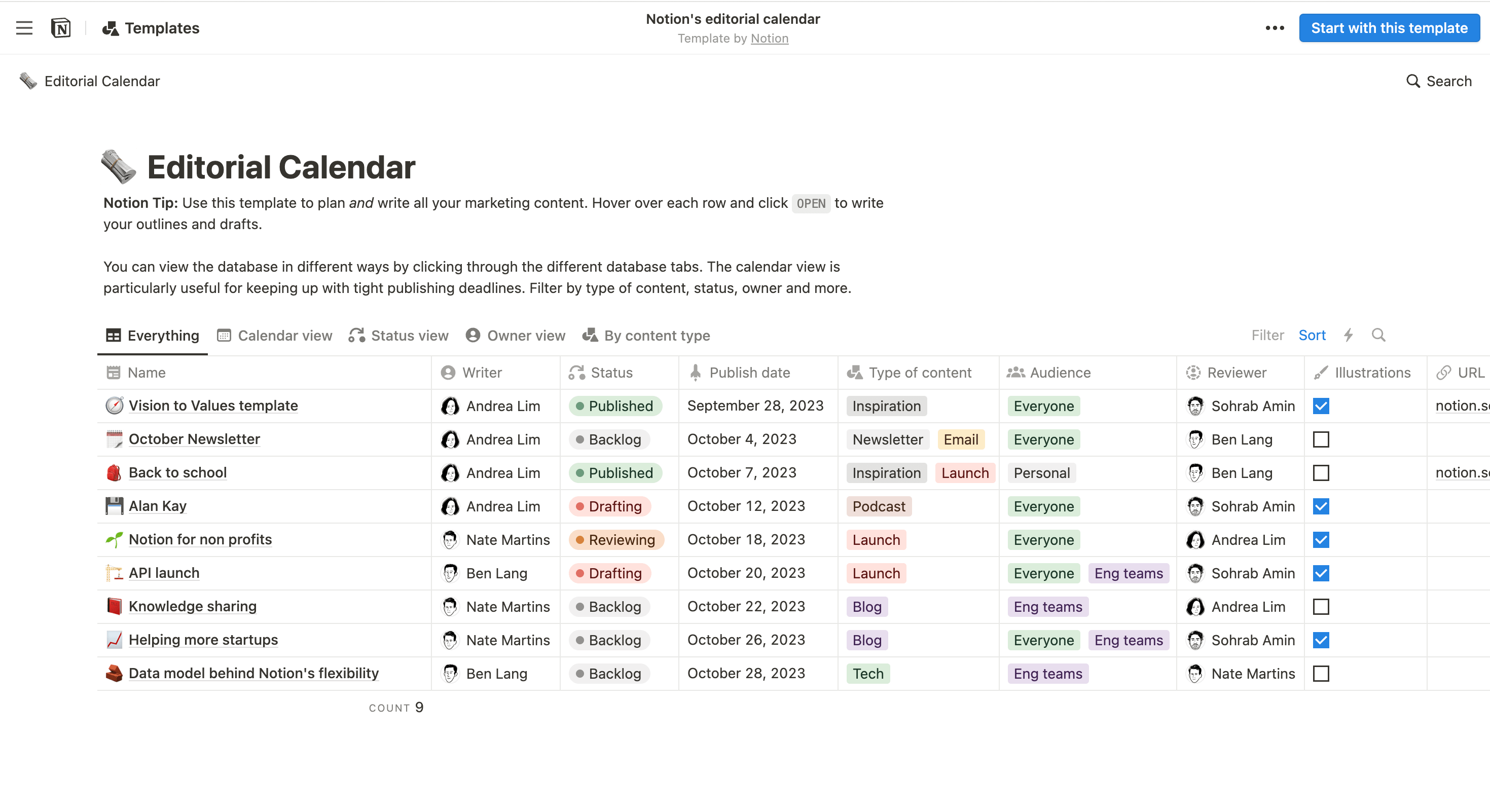This screenshot has height=812, width=1490.
Task: Click the database search magnifier icon
Action: 1378,336
